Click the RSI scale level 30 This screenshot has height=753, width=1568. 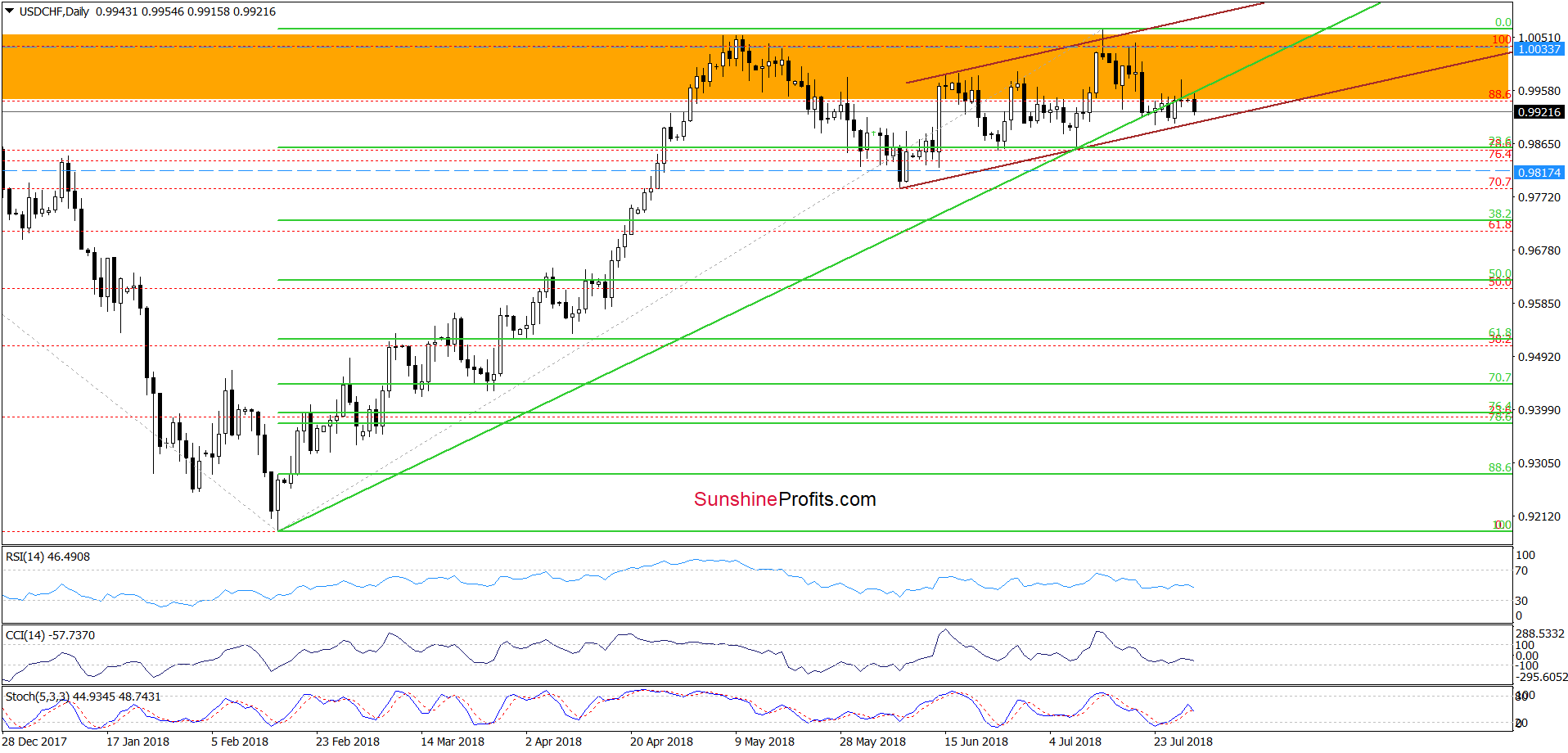pos(1522,601)
